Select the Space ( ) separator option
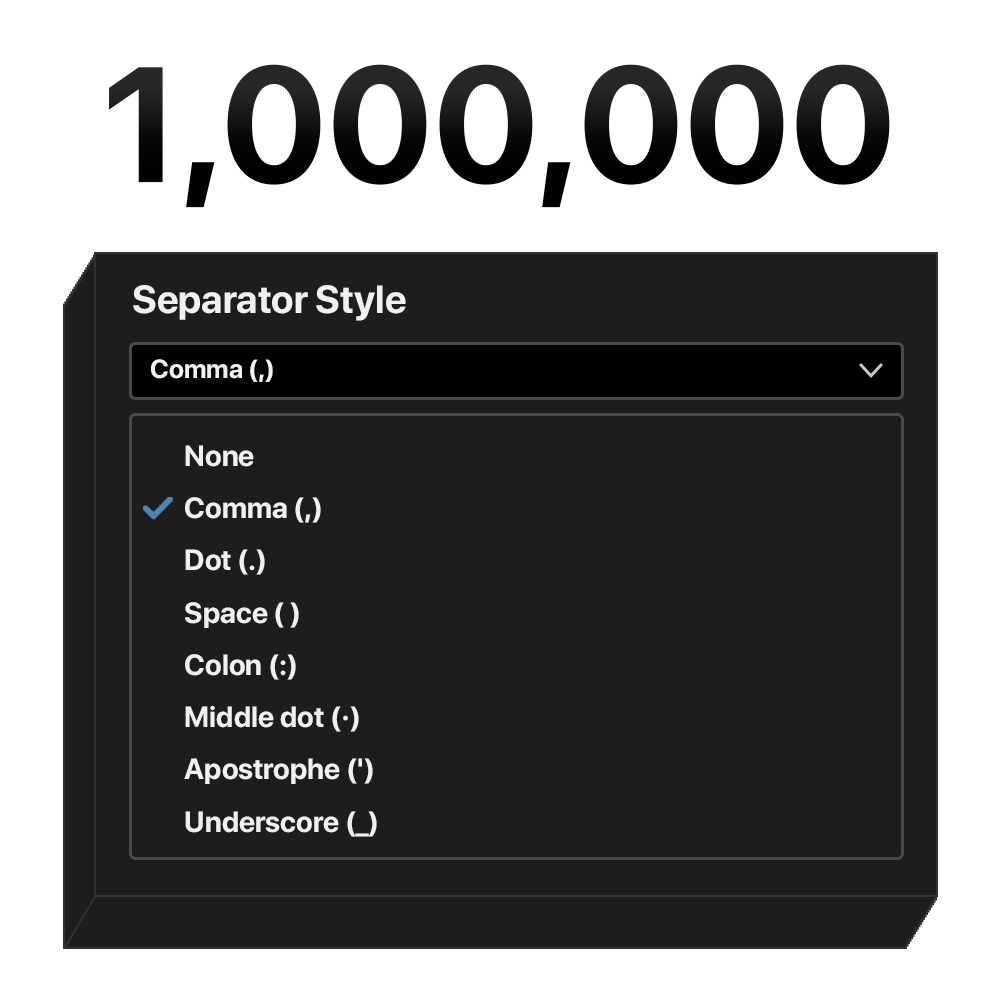The width and height of the screenshot is (1000, 1000). [x=241, y=613]
